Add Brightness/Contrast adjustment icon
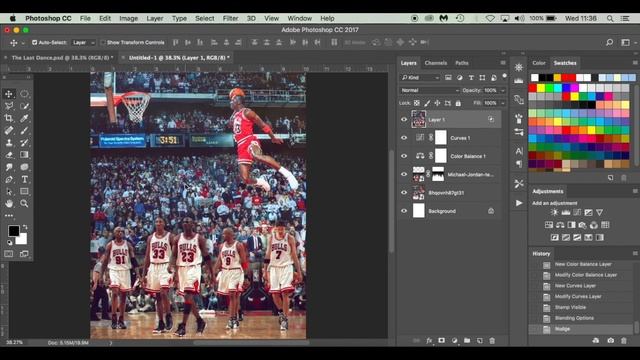 pos(554,212)
